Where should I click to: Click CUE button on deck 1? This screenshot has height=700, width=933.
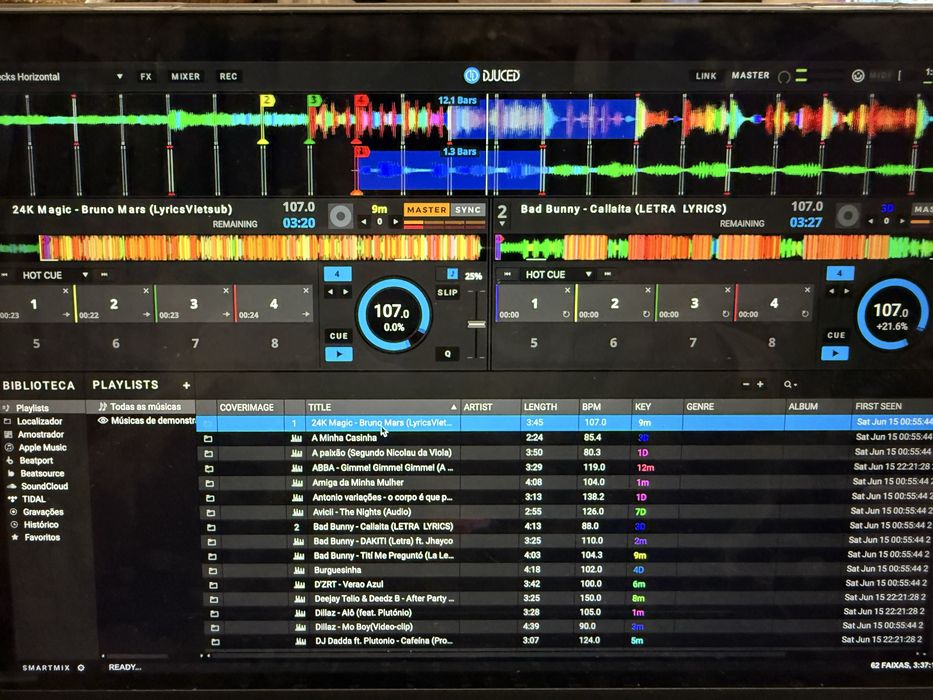coord(339,336)
